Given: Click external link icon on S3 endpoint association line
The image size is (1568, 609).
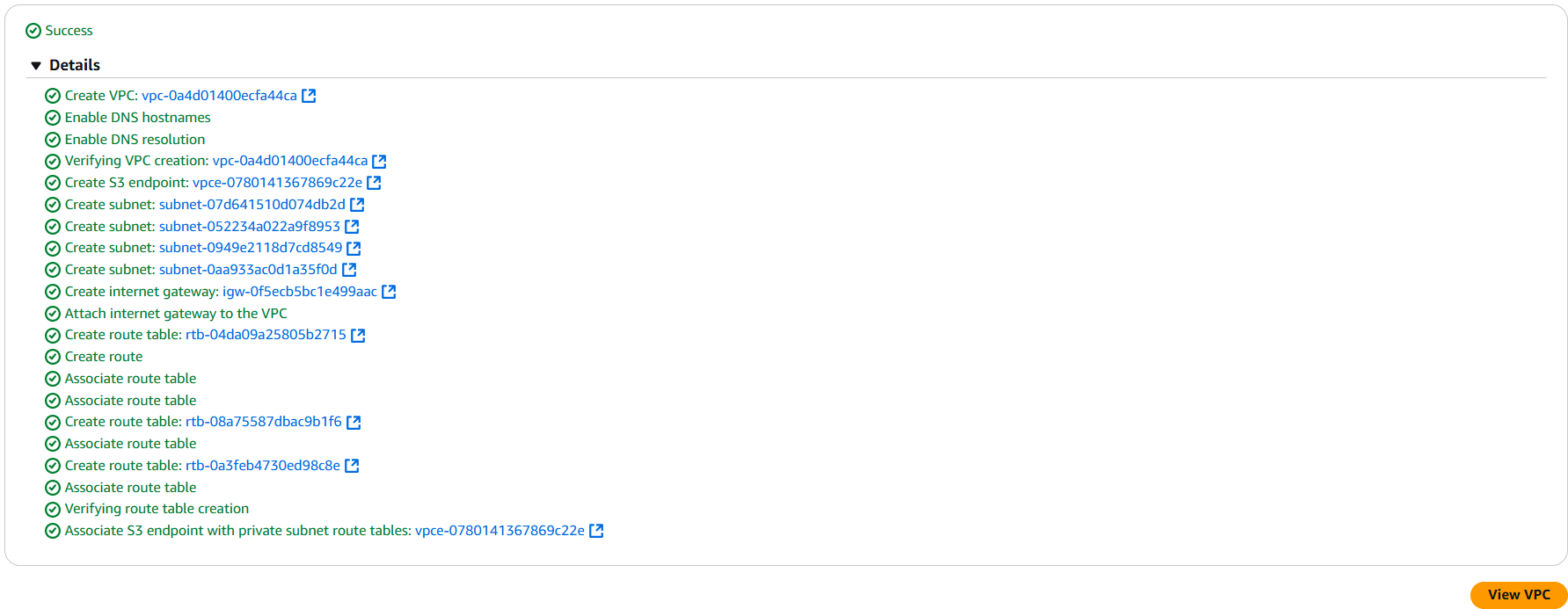Looking at the screenshot, I should [x=596, y=531].
